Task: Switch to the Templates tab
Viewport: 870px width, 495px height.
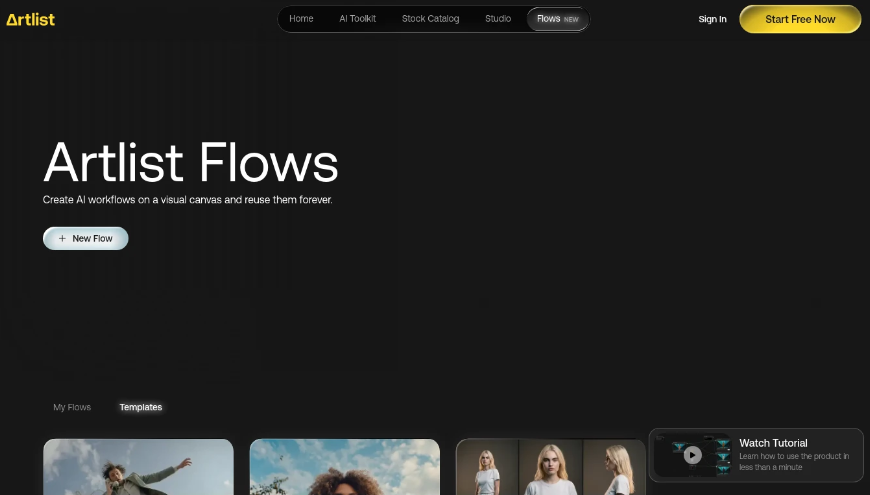Action: pyautogui.click(x=141, y=407)
